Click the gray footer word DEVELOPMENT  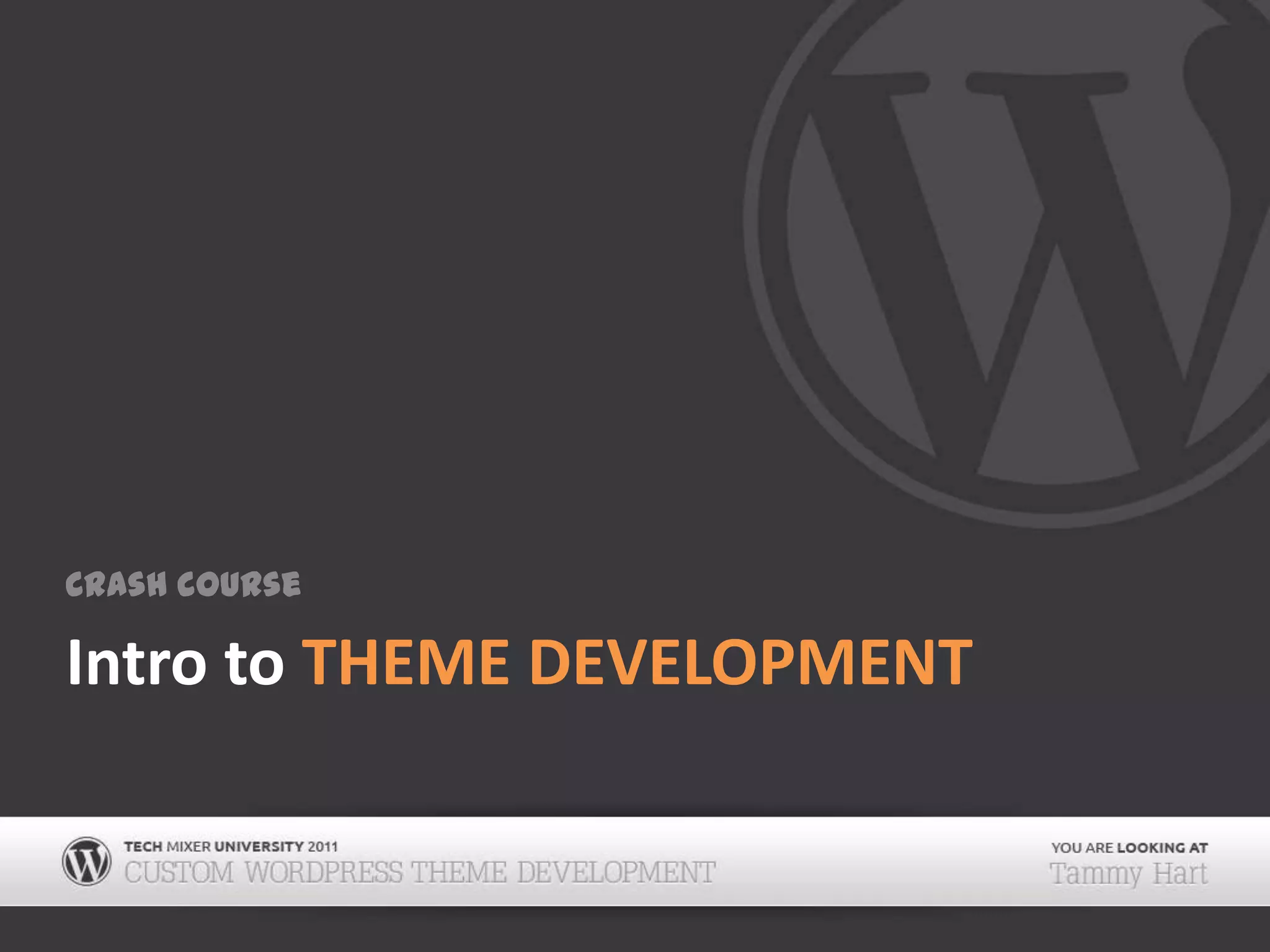(616, 873)
